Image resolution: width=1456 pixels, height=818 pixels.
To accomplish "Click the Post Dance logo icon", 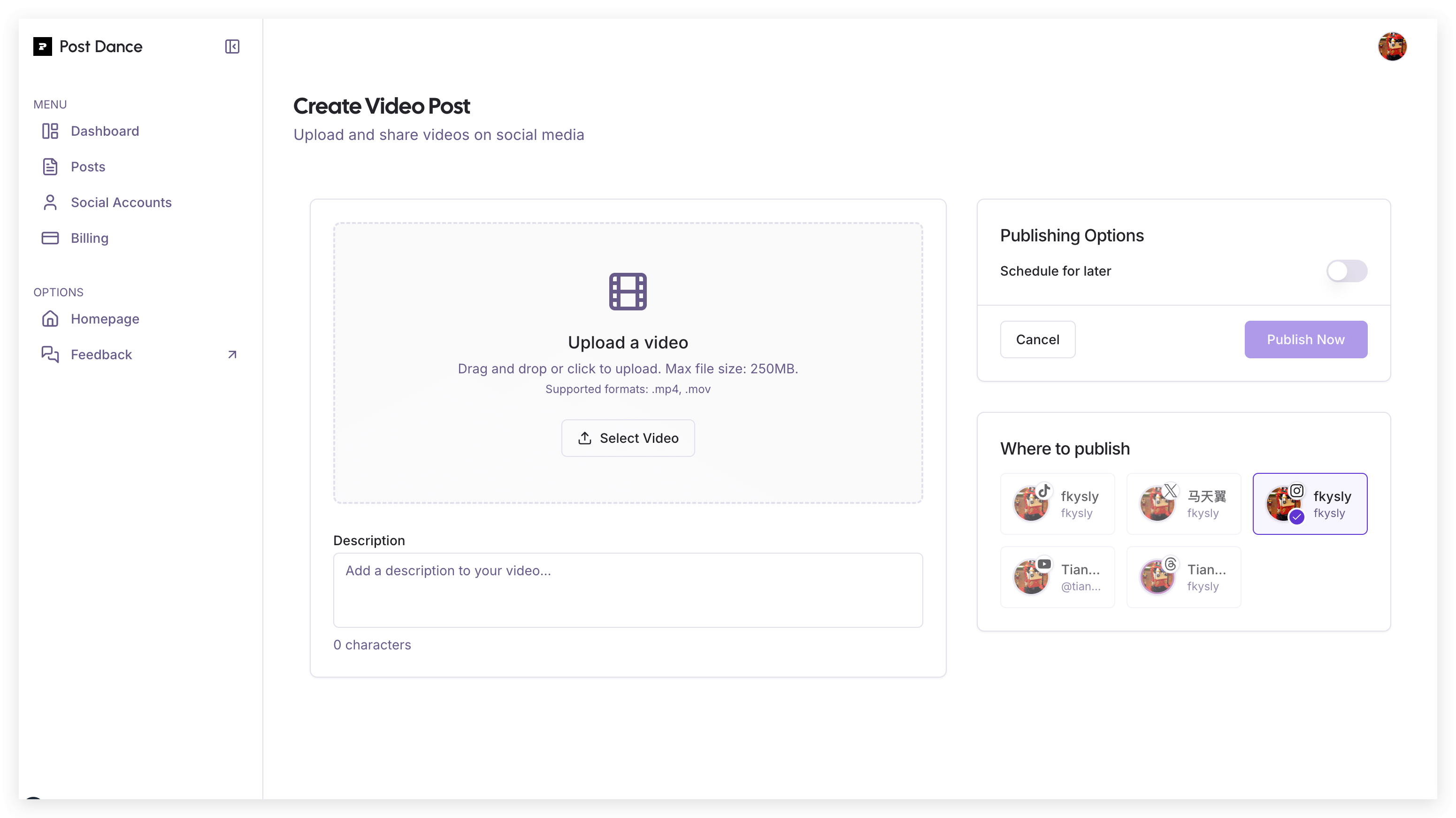I will [x=42, y=46].
